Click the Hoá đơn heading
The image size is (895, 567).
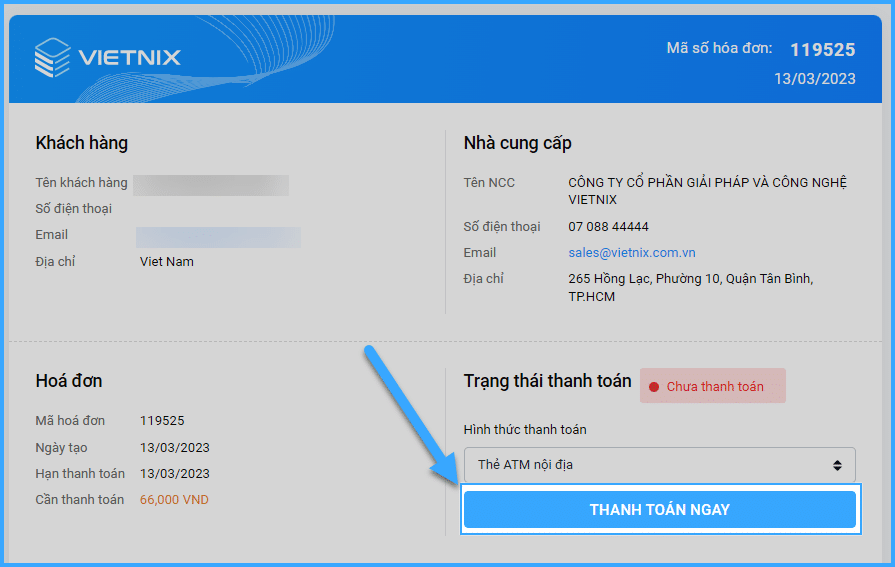[x=69, y=381]
